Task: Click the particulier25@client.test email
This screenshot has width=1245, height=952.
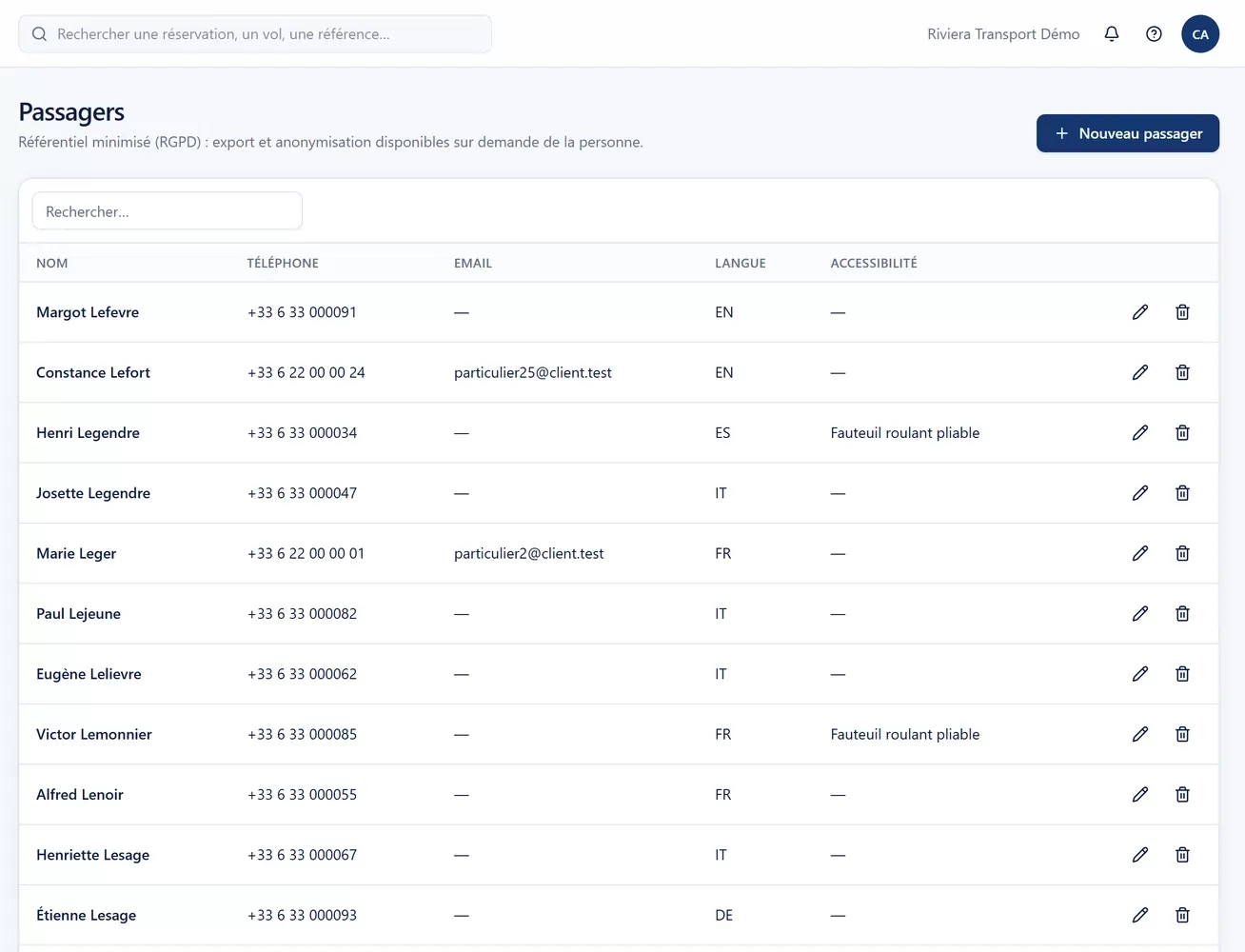Action: [x=533, y=372]
